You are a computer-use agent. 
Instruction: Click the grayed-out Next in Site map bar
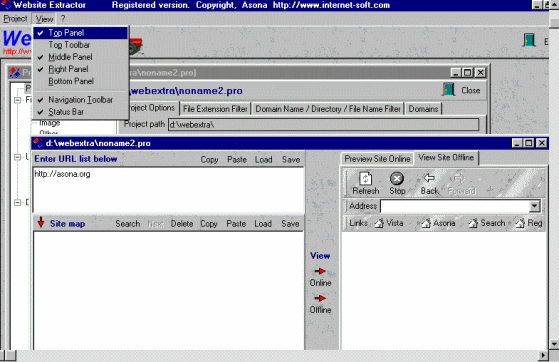(x=155, y=224)
